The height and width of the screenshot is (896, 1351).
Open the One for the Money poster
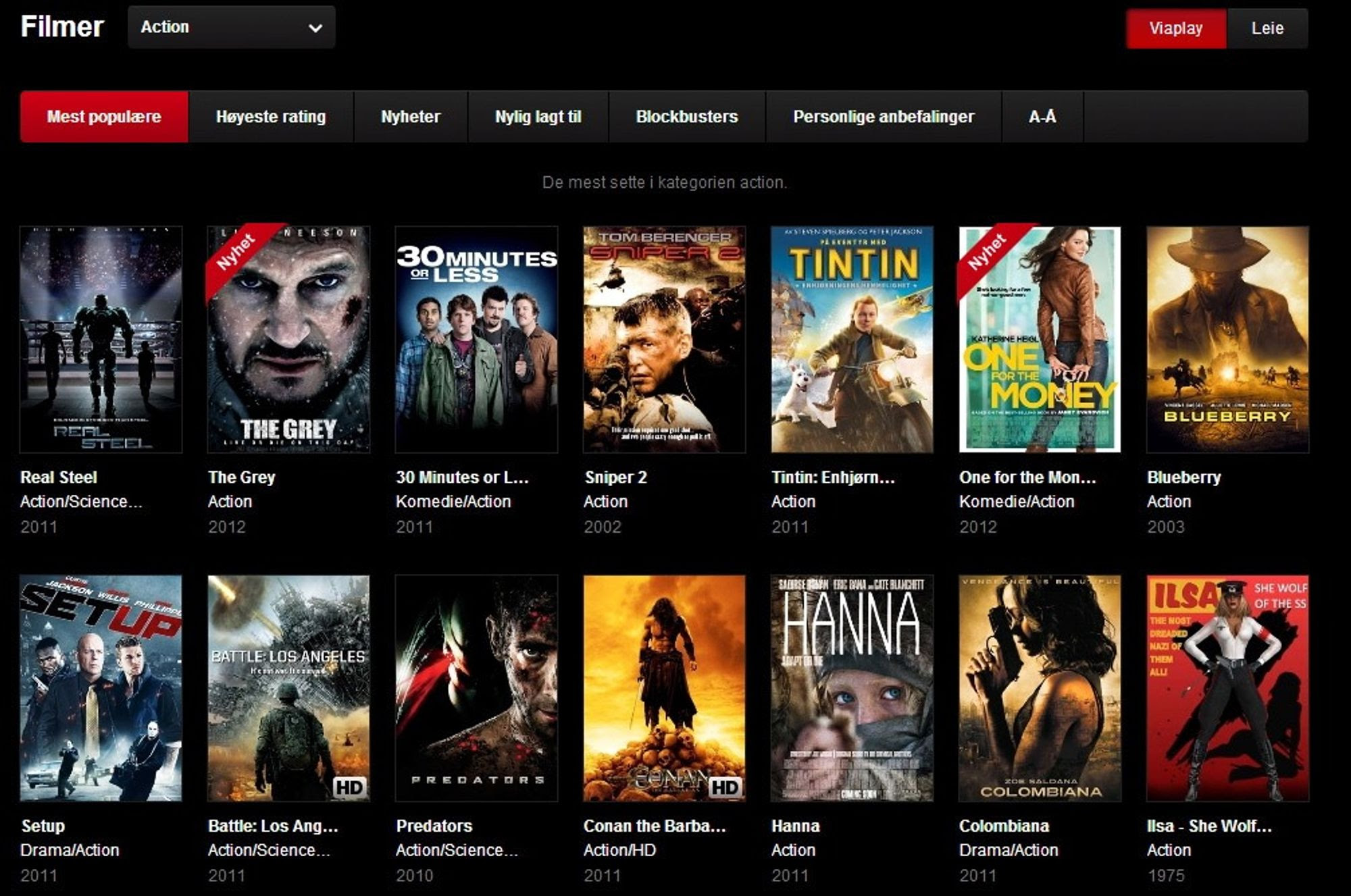pos(1040,340)
